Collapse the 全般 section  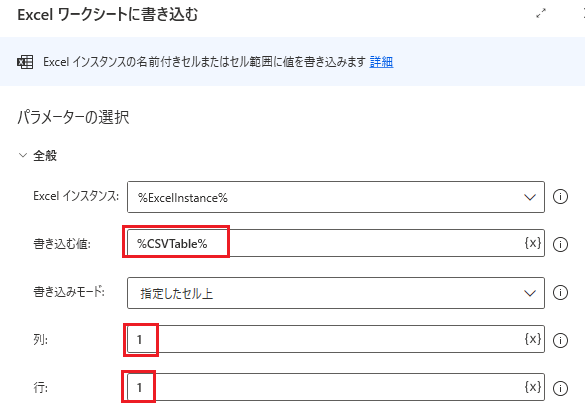click(23, 155)
